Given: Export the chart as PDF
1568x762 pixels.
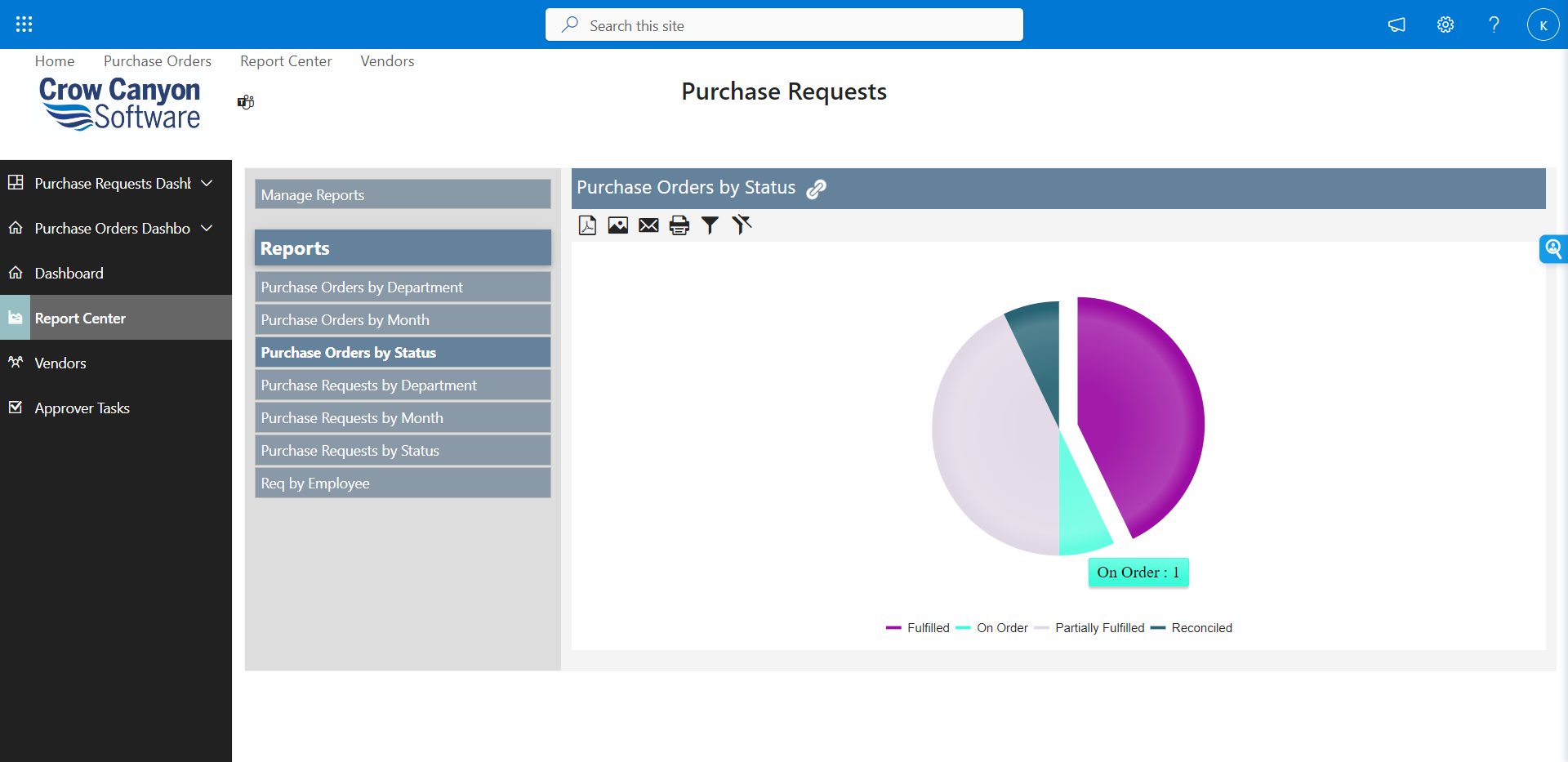Looking at the screenshot, I should 587,225.
